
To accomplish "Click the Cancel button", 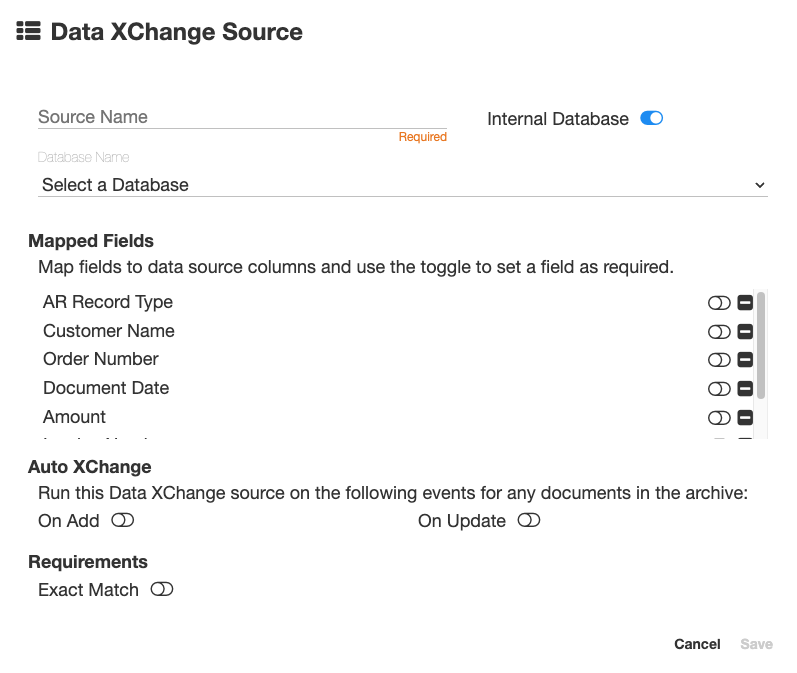I will click(x=697, y=644).
